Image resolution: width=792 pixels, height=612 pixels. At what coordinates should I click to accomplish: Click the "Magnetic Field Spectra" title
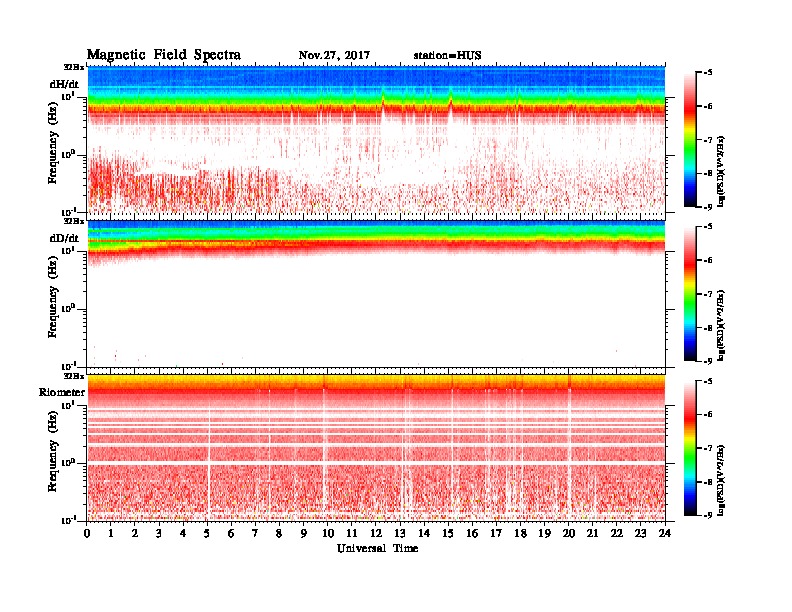[164, 55]
